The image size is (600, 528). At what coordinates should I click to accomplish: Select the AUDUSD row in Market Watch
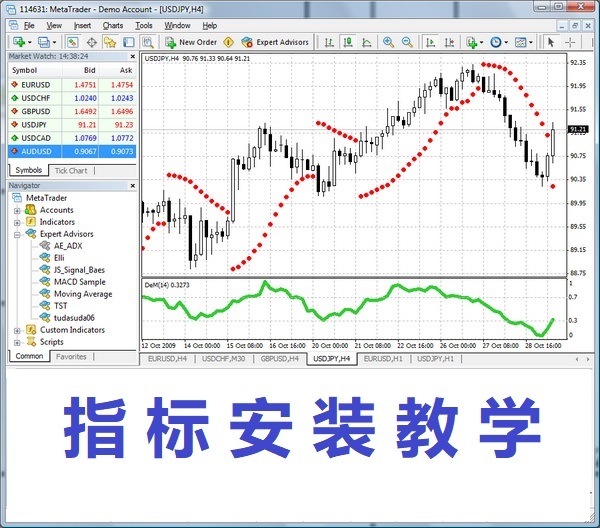(x=72, y=151)
